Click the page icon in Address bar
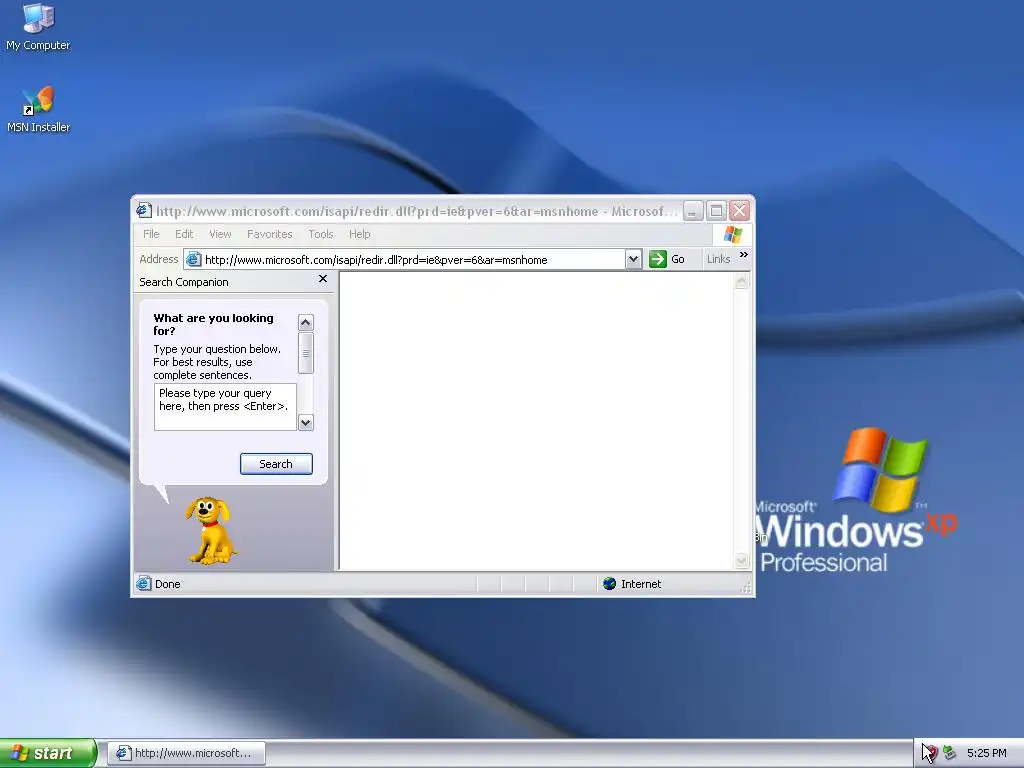Viewport: 1024px width, 768px height. pos(193,259)
